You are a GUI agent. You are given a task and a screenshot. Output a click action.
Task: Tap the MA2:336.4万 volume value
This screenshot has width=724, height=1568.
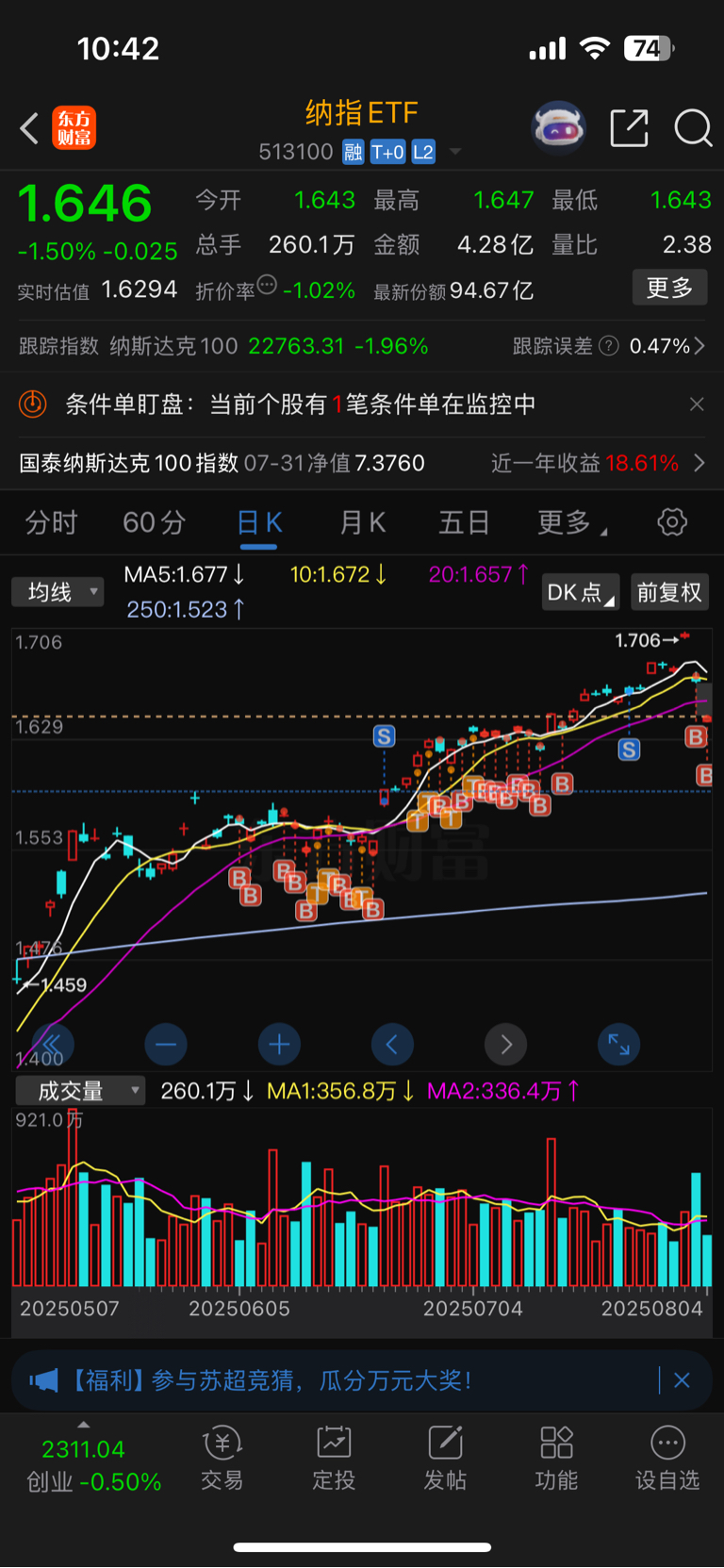[x=503, y=1091]
